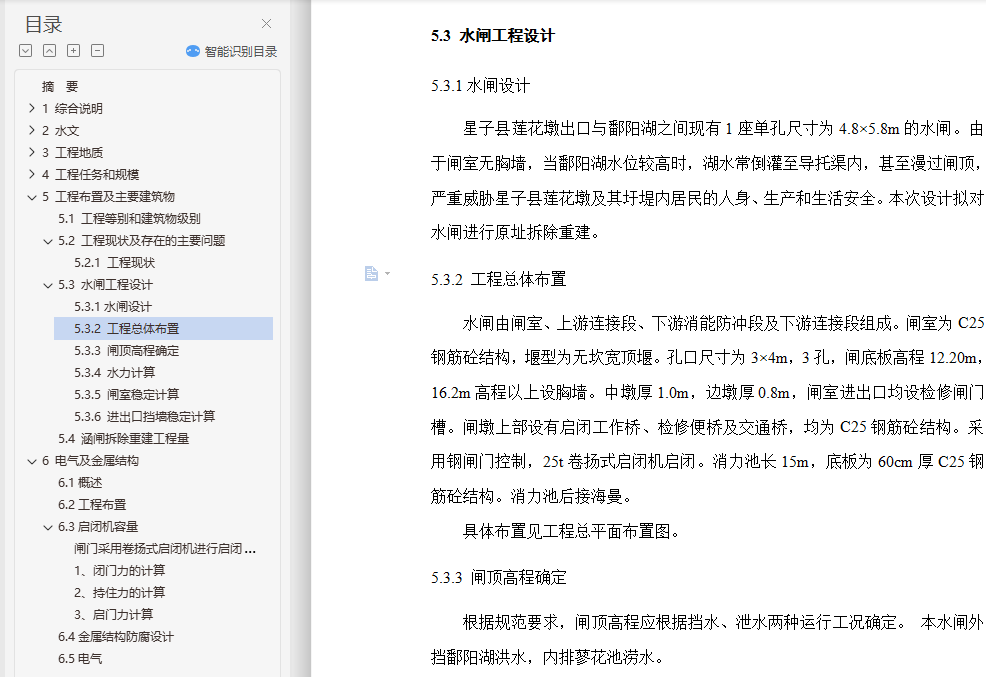Screen dimensions: 986x677
Task: Jump to 5.1 工程等别和建筑物级别
Action: (x=129, y=219)
